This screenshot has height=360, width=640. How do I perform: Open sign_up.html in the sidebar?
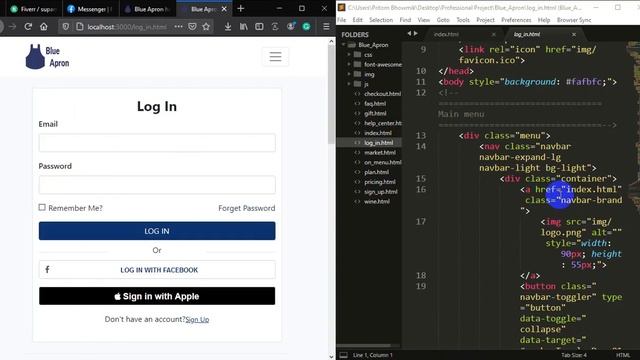click(x=380, y=192)
